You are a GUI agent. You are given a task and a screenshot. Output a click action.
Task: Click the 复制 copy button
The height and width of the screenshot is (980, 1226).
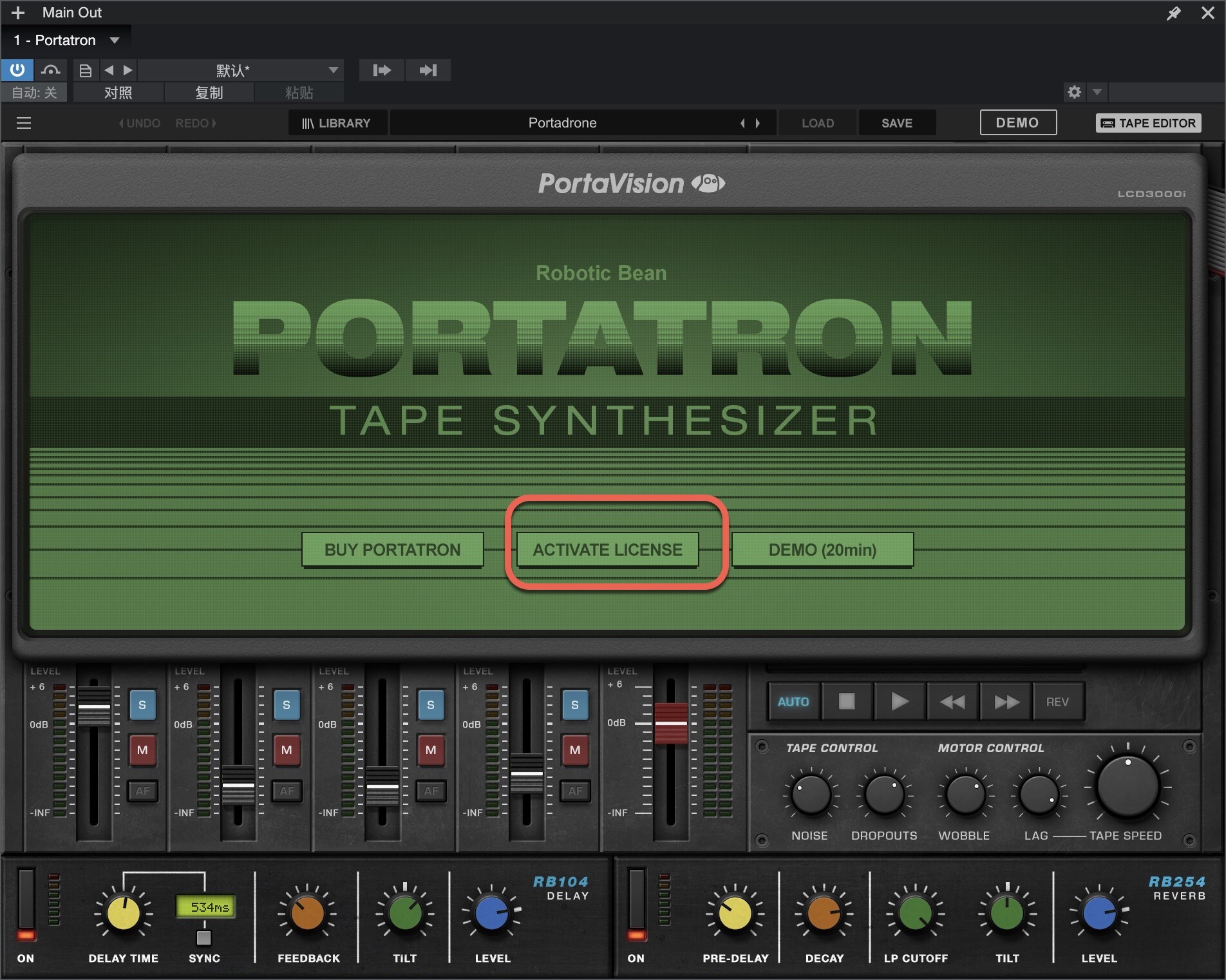pos(209,93)
